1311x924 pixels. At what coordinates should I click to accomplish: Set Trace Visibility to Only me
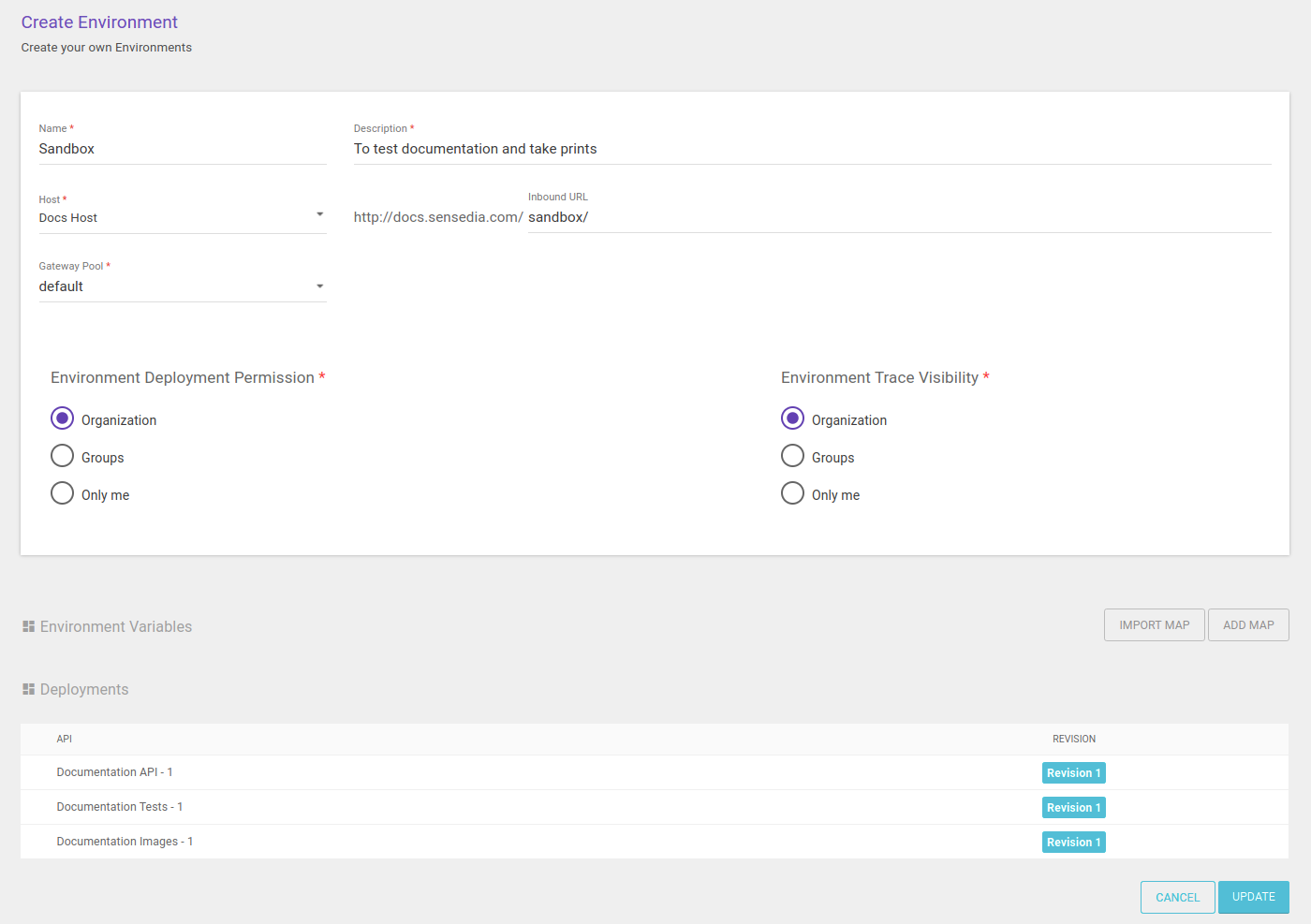(792, 493)
